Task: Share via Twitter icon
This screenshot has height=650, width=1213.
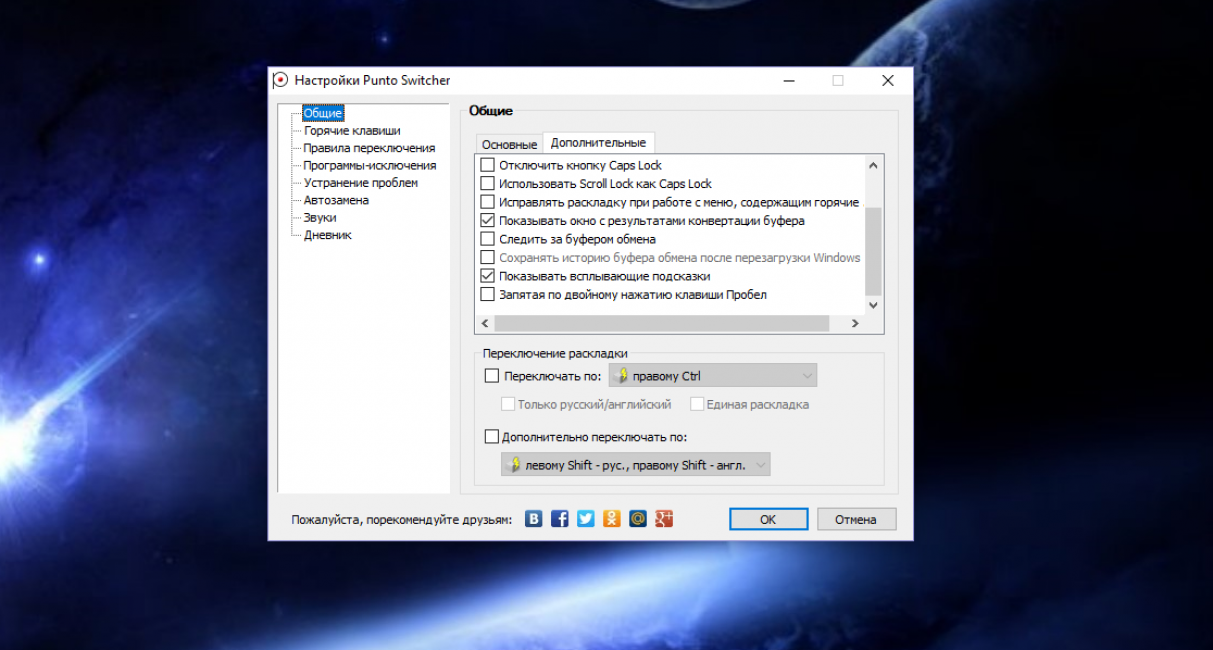Action: pos(586,519)
